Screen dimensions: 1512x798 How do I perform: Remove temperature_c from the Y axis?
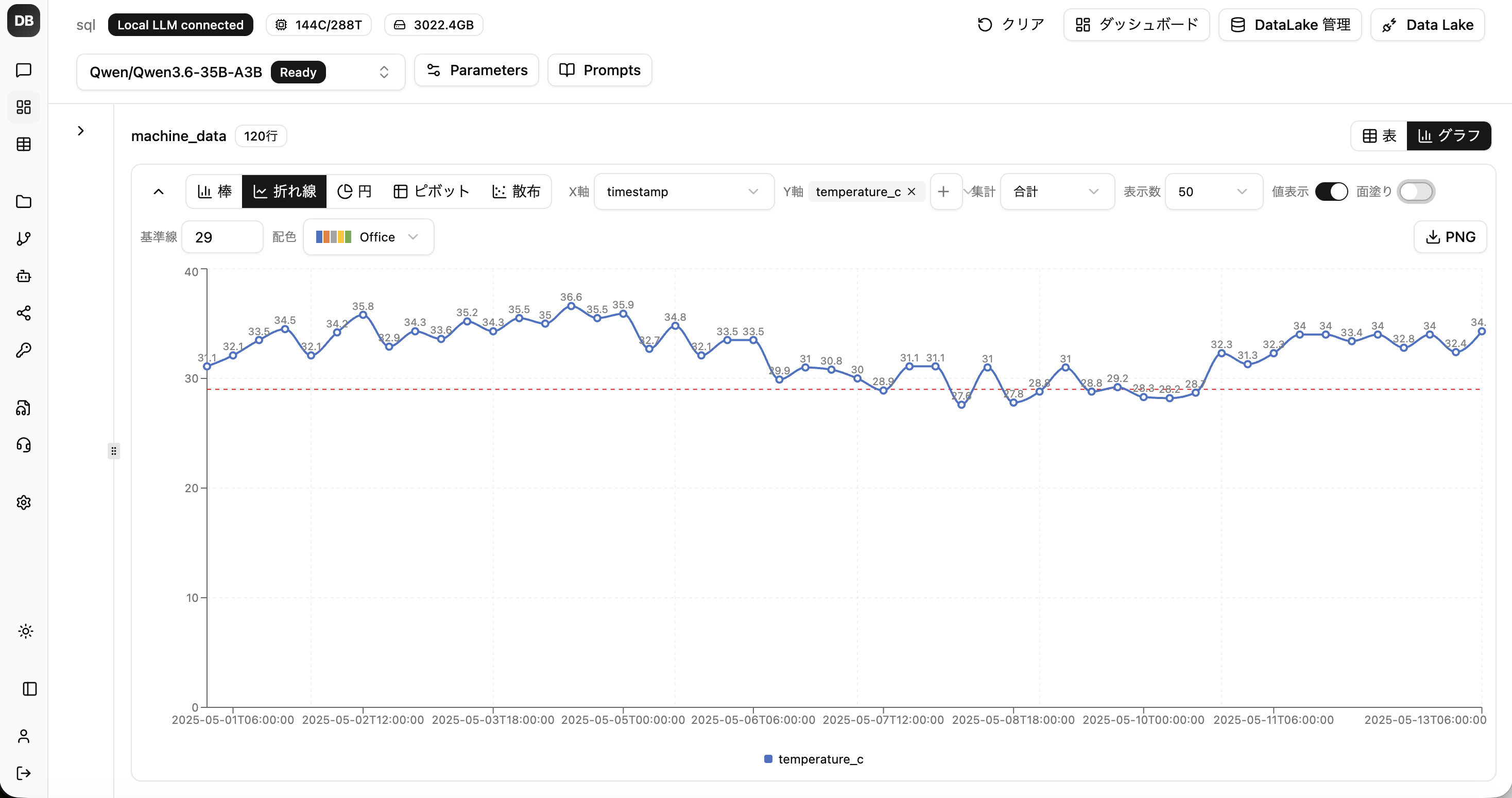pyautogui.click(x=912, y=192)
